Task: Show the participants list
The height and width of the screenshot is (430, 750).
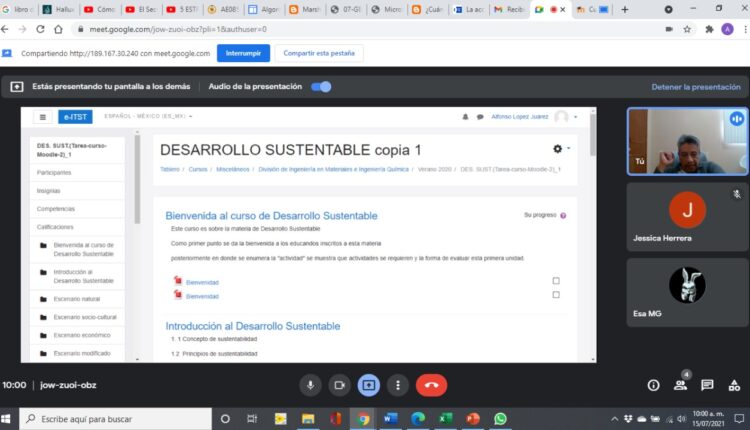Action: pyautogui.click(x=680, y=385)
